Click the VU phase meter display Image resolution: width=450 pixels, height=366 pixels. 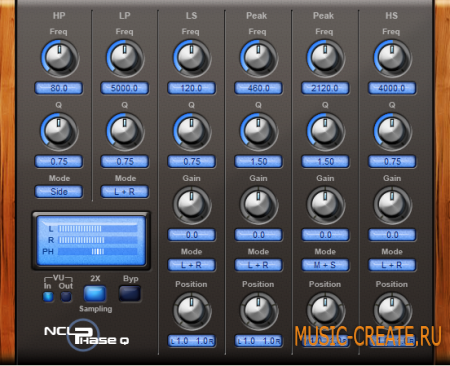click(91, 240)
